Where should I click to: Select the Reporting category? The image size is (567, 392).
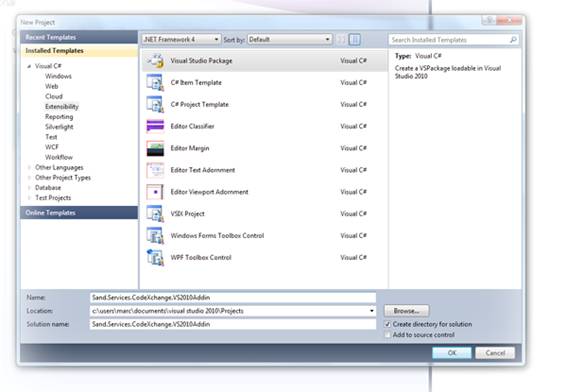coord(59,117)
